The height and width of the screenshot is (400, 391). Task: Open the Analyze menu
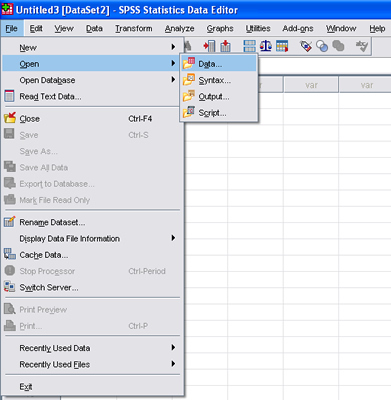[179, 29]
